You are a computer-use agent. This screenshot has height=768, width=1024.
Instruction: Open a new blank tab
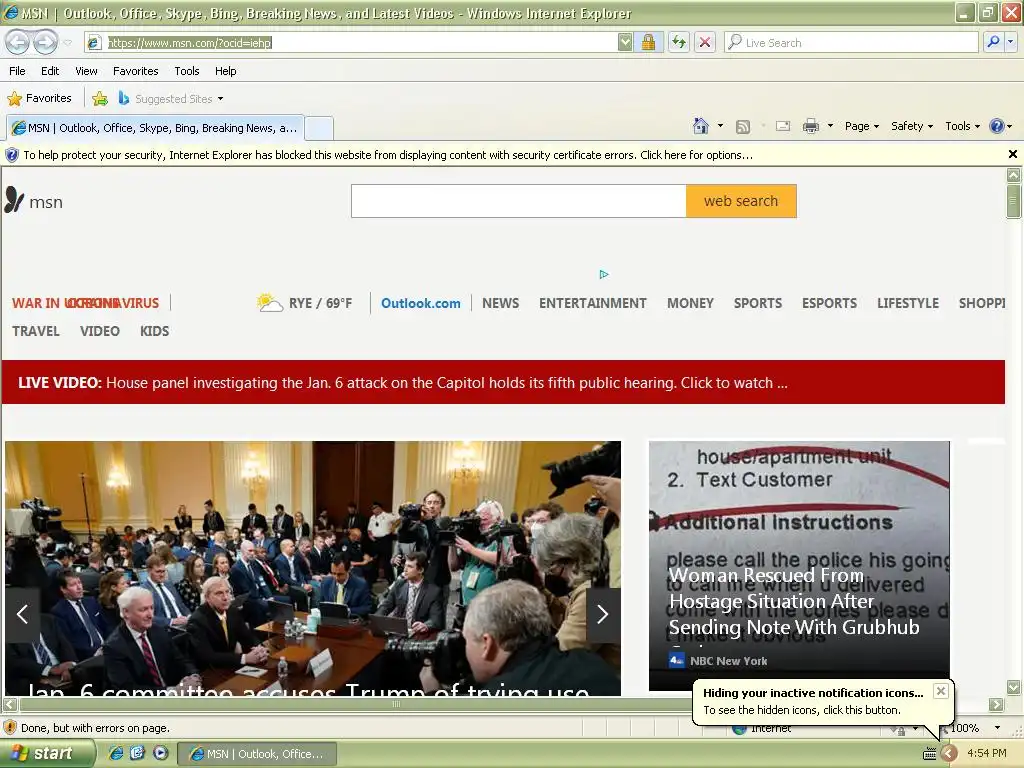[319, 128]
